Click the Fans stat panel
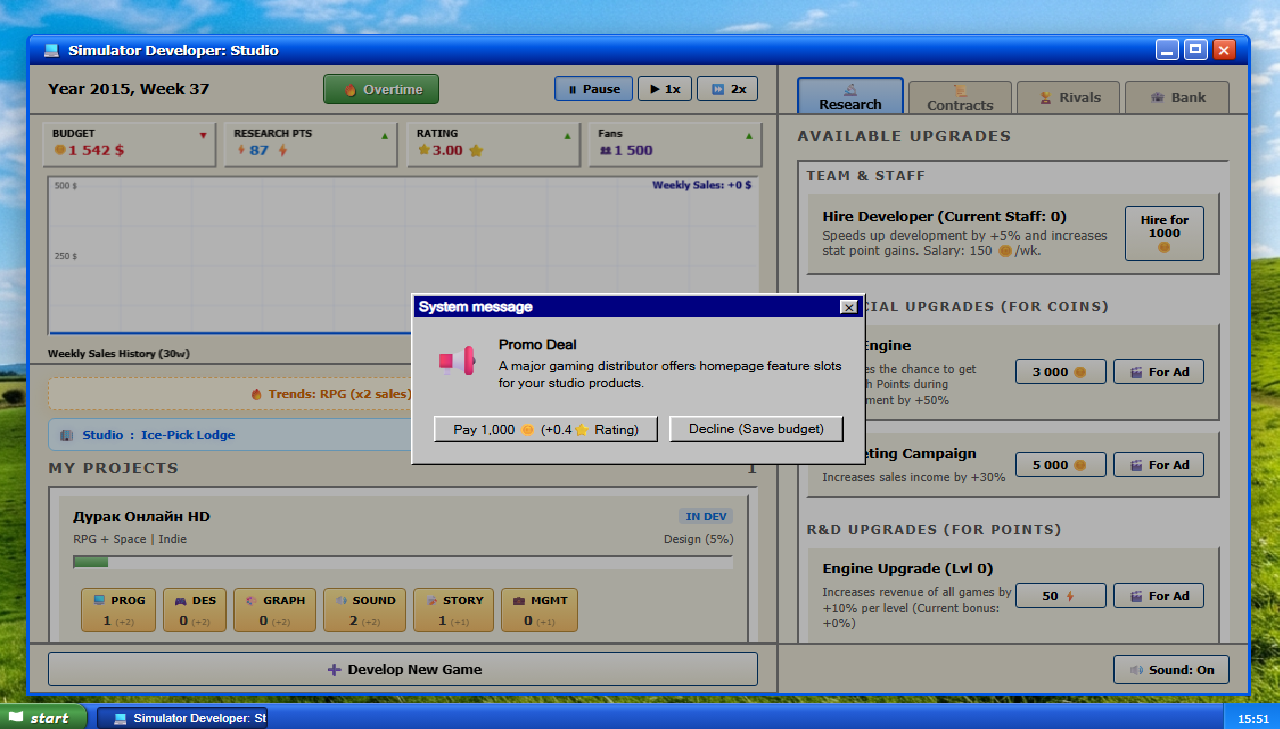 coord(675,144)
